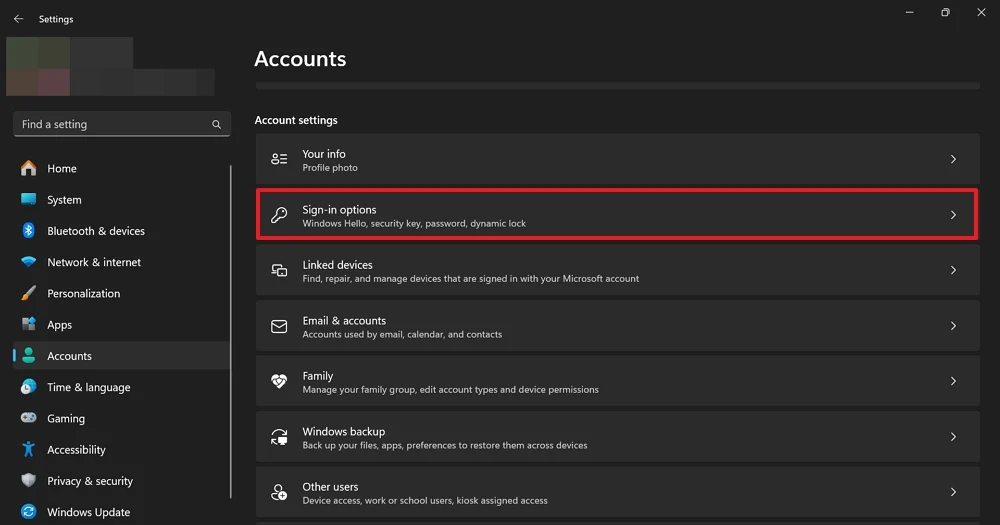The width and height of the screenshot is (1000, 525).
Task: Click the Accounts person icon in sidebar
Action: click(29, 355)
